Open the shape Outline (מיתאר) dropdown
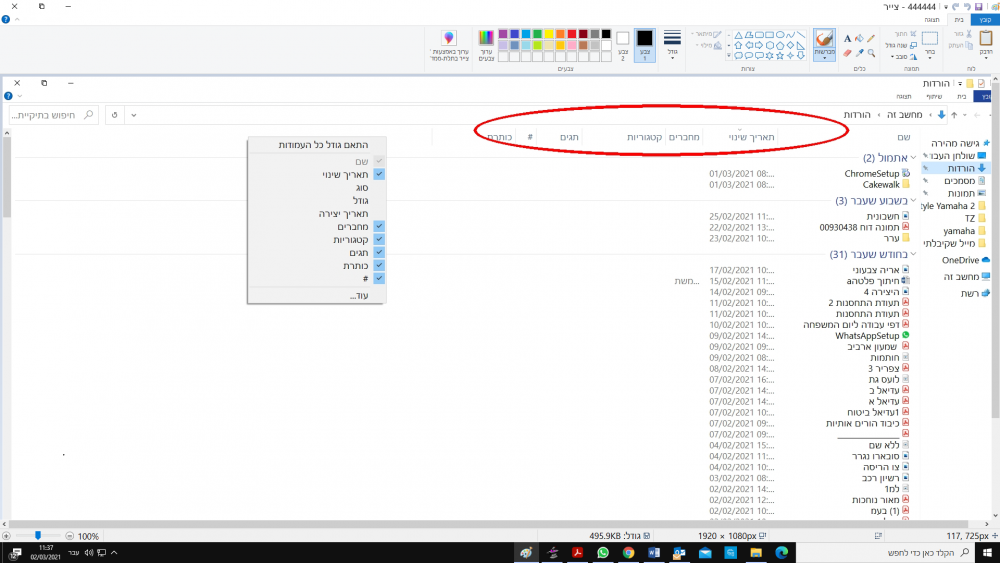This screenshot has width=1000, height=563. tap(706, 34)
